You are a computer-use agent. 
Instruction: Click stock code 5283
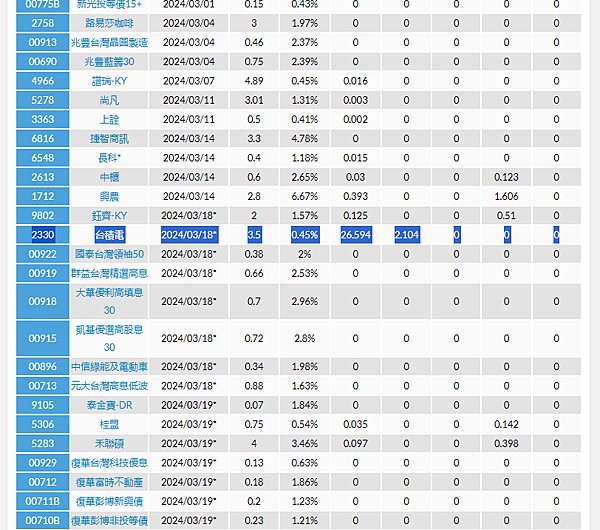[42, 444]
